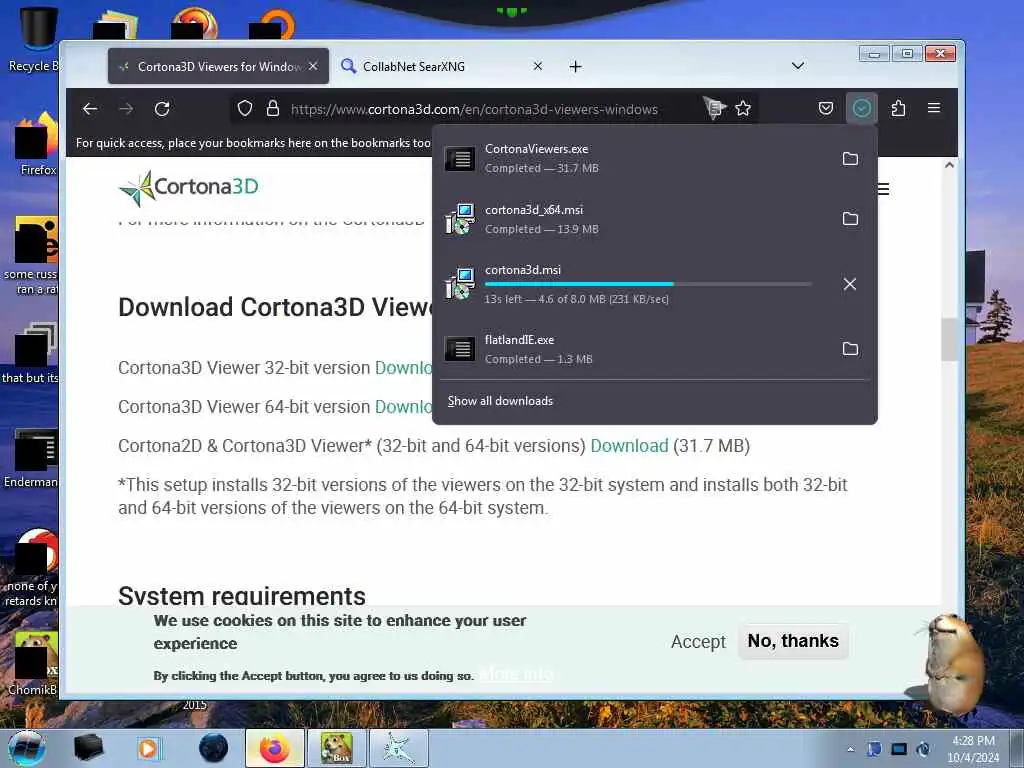The image size is (1024, 768).
Task: Open a new tab with the plus button
Action: point(575,67)
